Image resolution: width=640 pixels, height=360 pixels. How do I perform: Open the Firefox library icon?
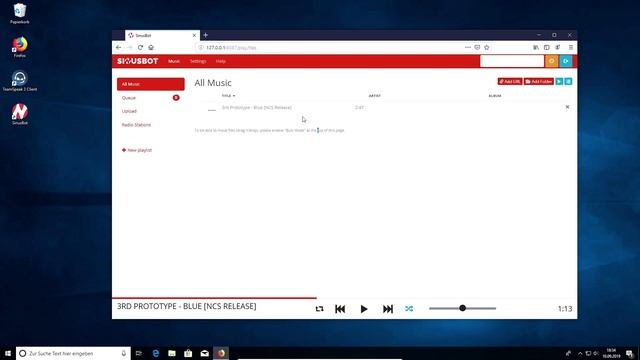point(536,47)
